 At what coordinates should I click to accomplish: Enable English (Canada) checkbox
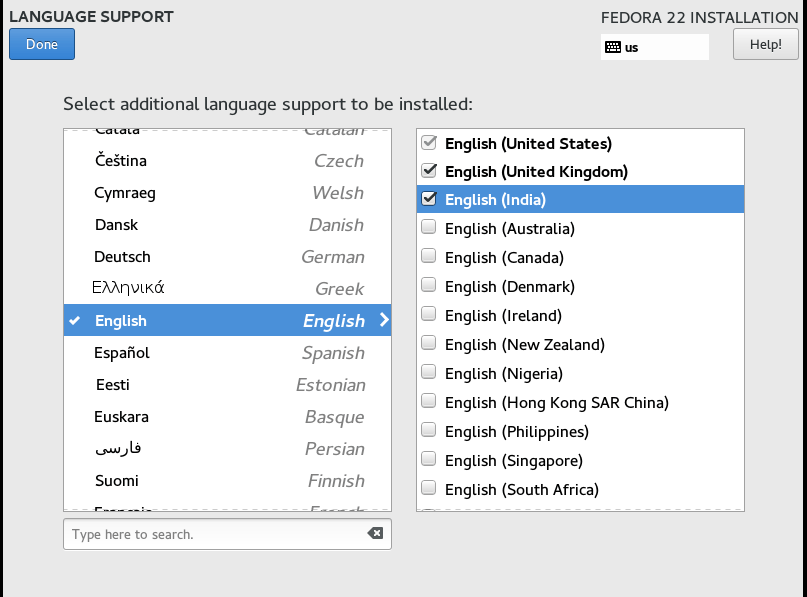[x=429, y=256]
